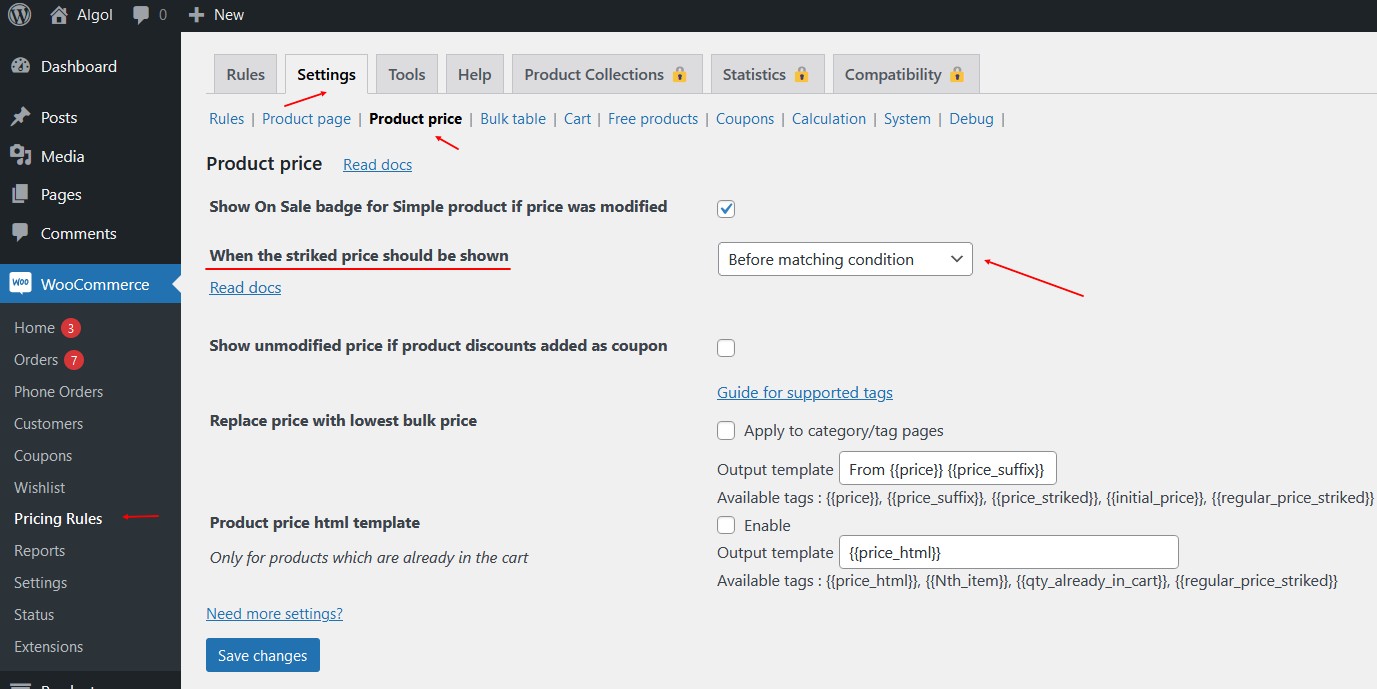This screenshot has height=689, width=1377.
Task: Click the red Home notification badge
Action: pyautogui.click(x=70, y=328)
